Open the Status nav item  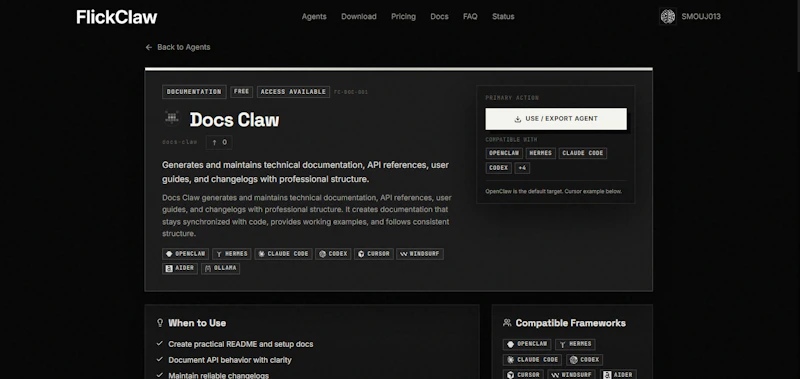click(x=503, y=16)
